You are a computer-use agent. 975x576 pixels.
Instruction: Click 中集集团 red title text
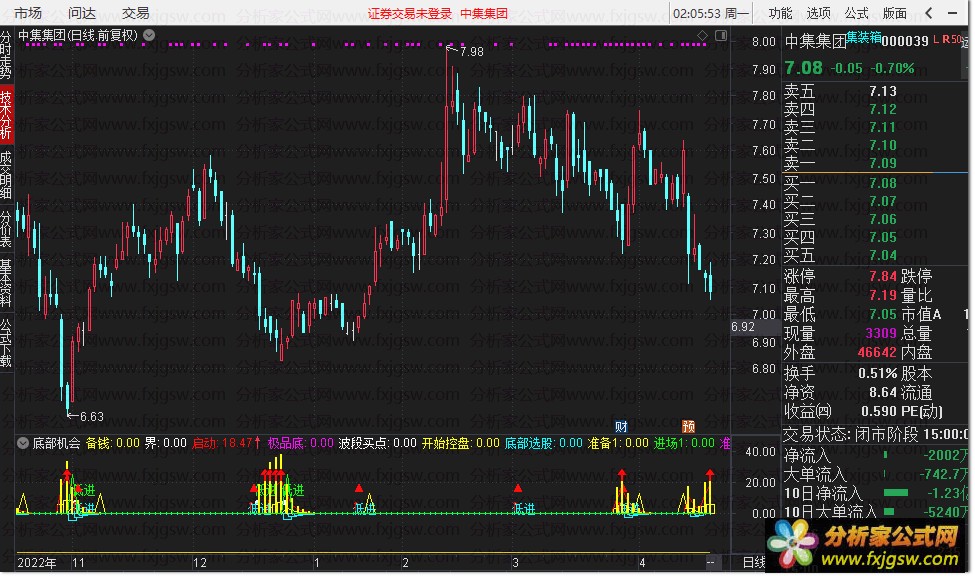(x=484, y=13)
